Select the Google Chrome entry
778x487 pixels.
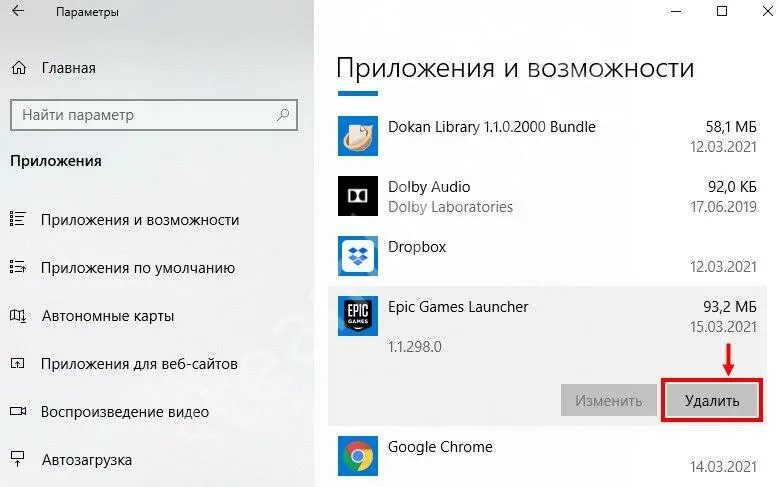tap(440, 447)
